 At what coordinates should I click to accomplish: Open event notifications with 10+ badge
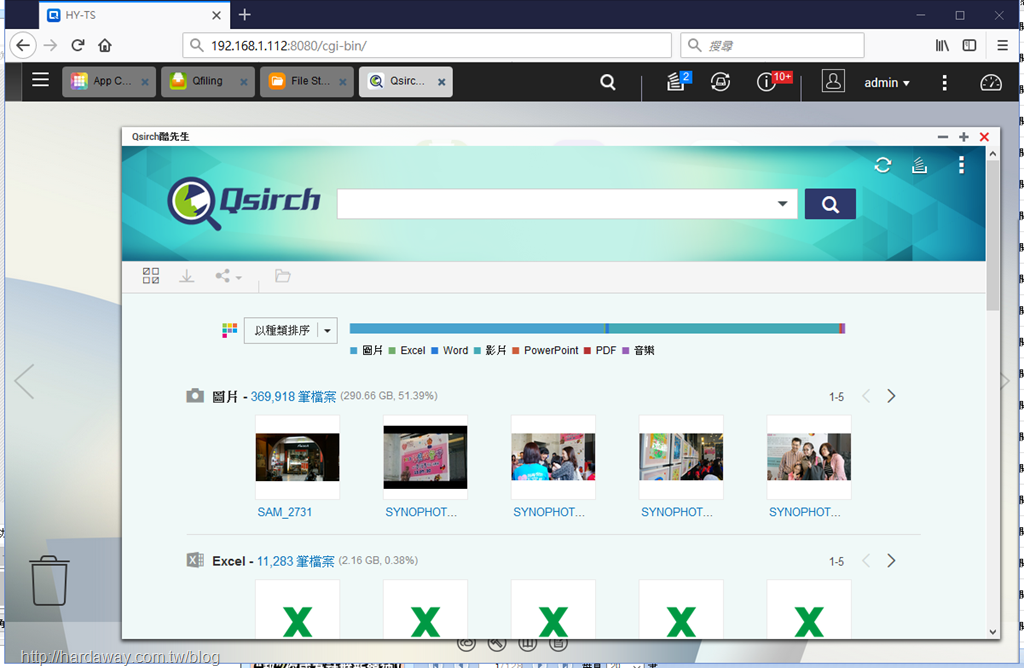point(773,81)
